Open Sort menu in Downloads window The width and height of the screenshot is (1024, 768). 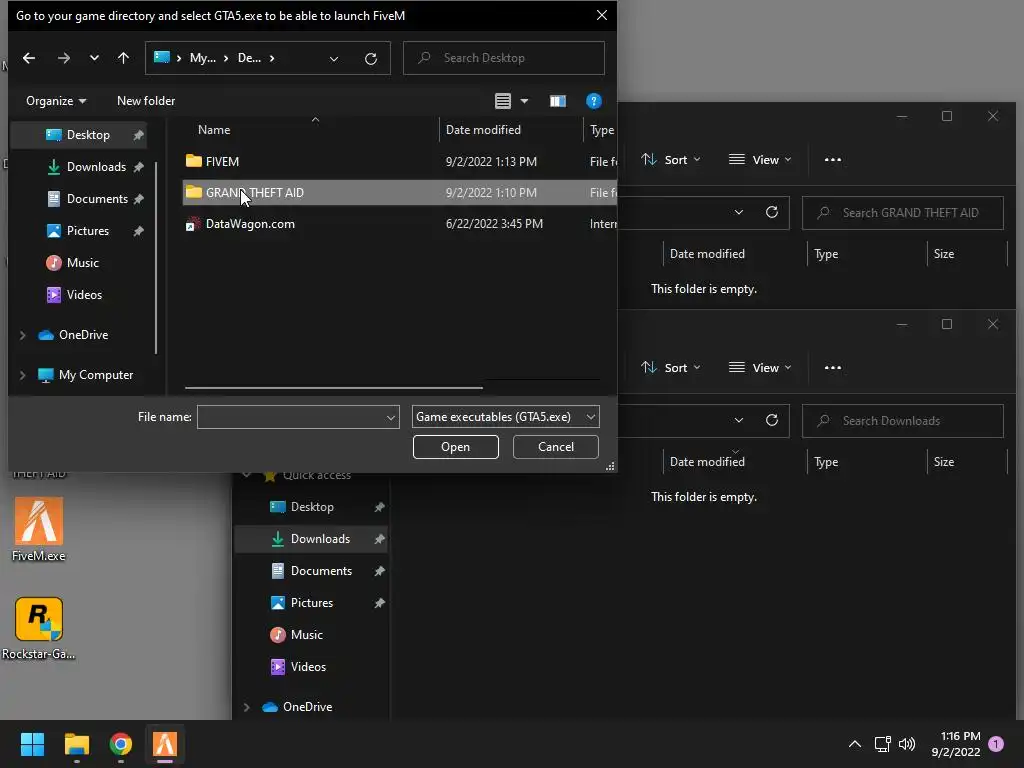click(x=671, y=368)
